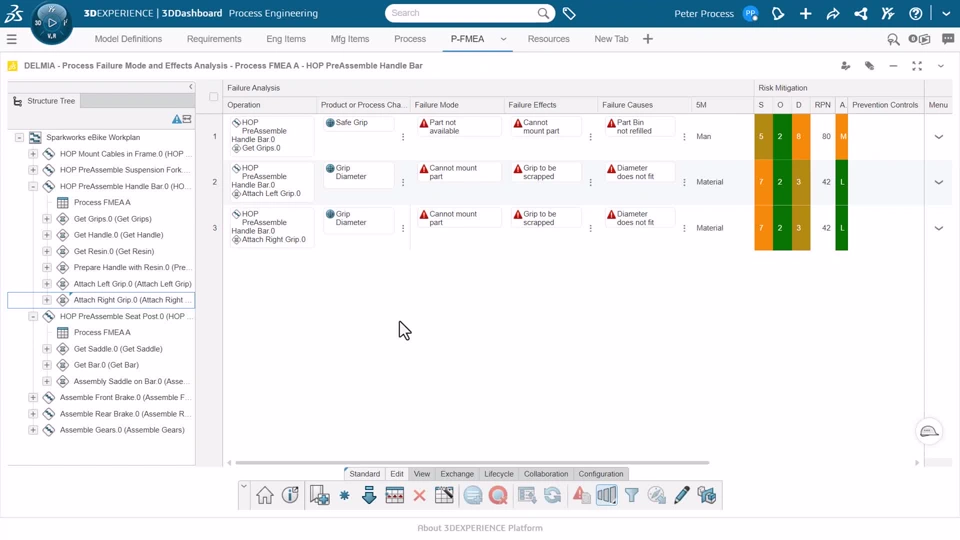Open the hamburger menu at left
Screen dimensions: 960x540
[x=12, y=39]
